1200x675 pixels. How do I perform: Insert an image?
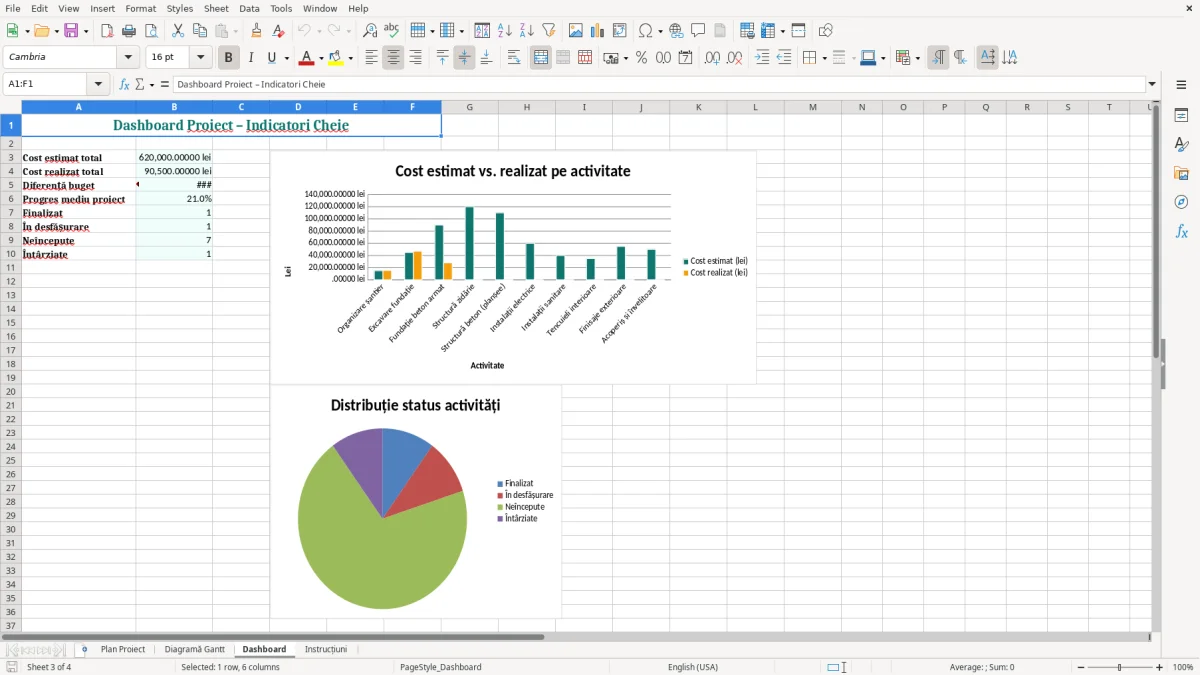(x=576, y=31)
